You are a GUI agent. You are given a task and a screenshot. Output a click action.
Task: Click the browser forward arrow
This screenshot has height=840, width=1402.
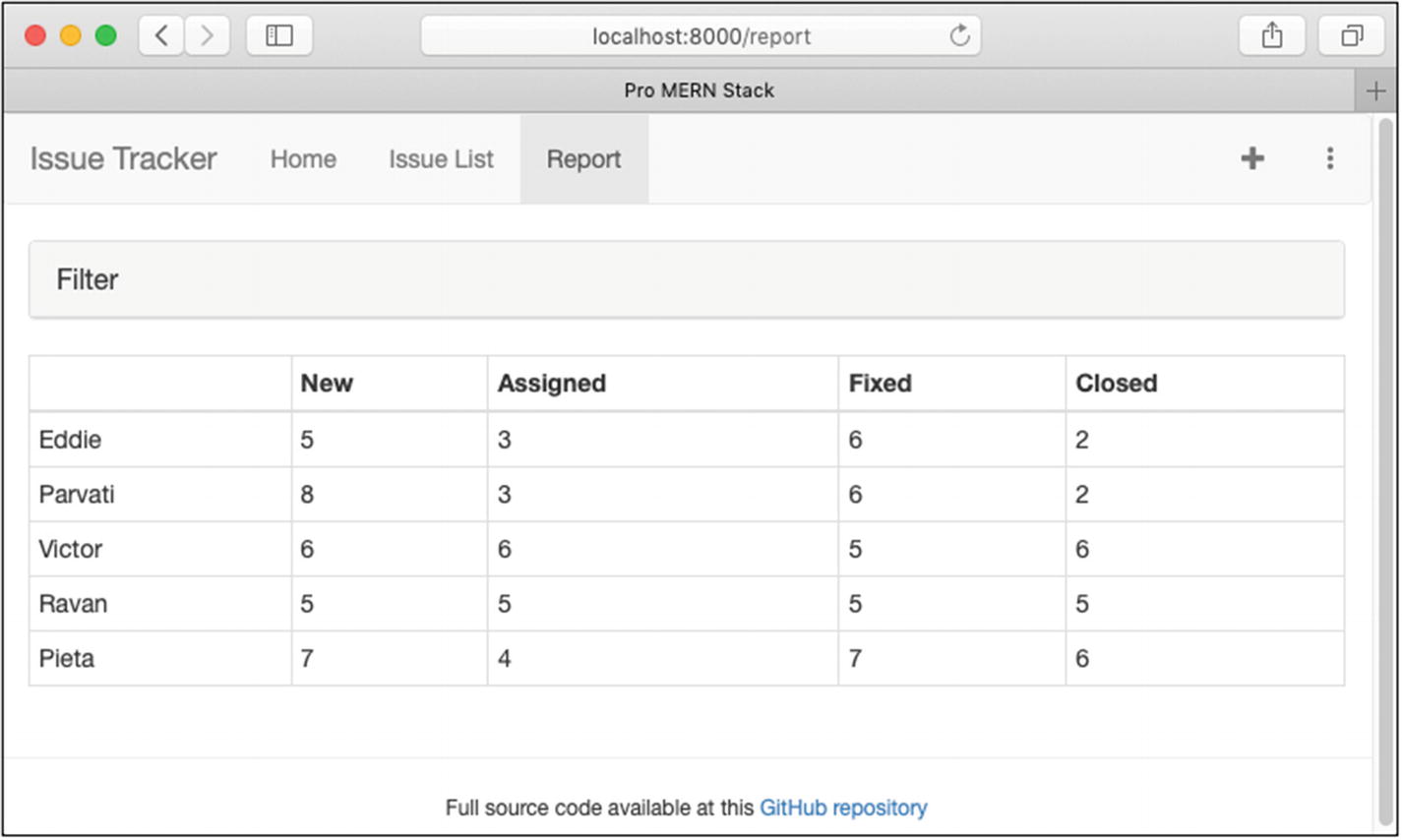point(207,36)
